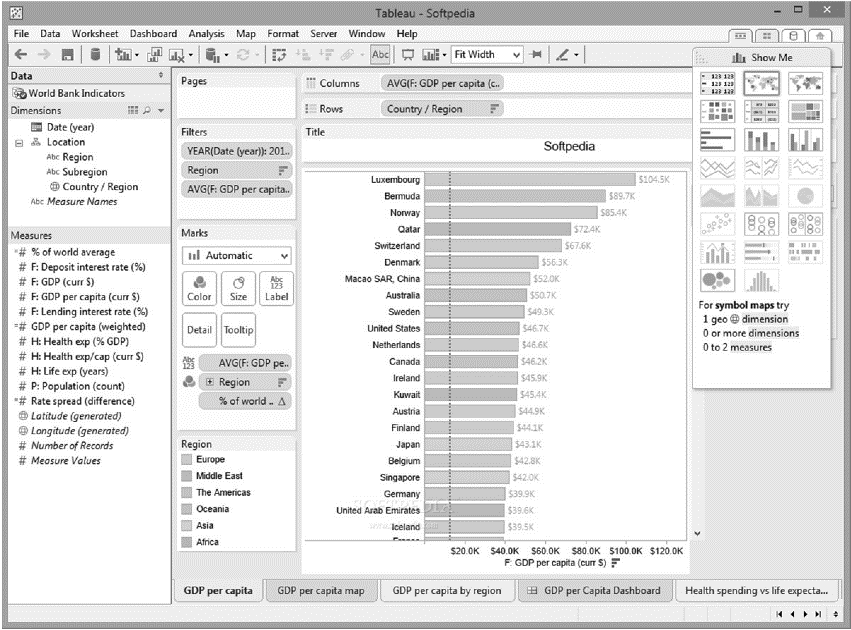
Task: Click the Luxembourg bar in chart
Action: click(530, 180)
